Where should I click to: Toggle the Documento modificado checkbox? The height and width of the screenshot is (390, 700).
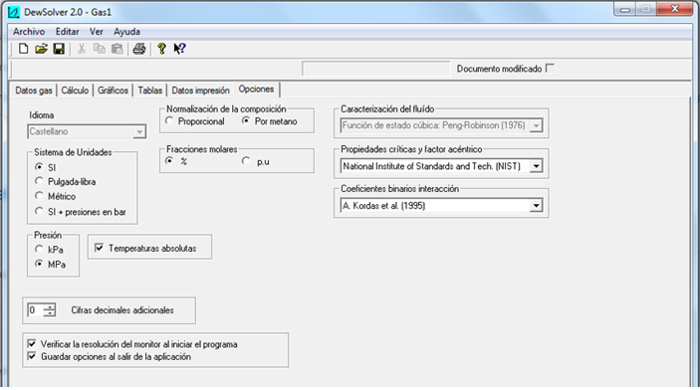coord(550,68)
